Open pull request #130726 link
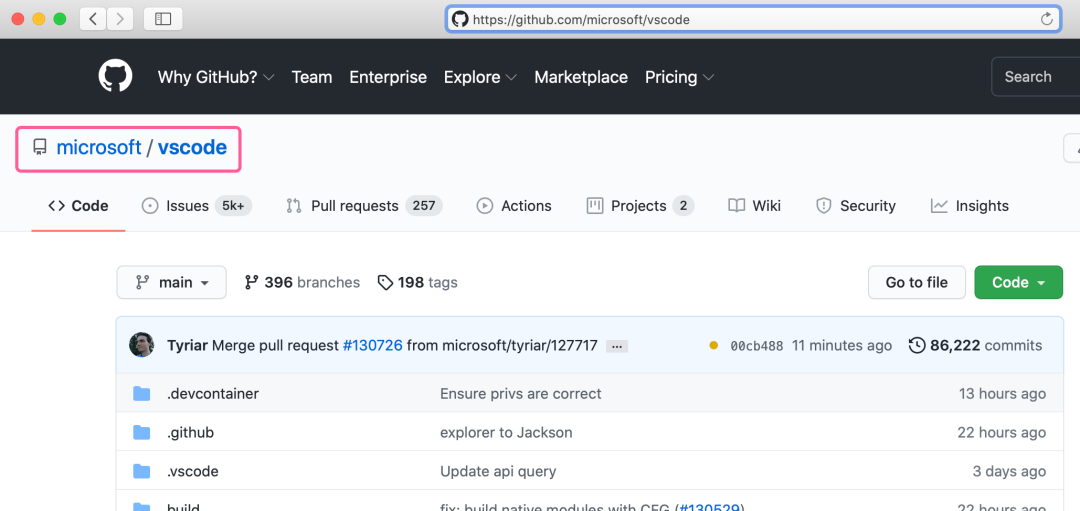The image size is (1080, 511). [x=373, y=346]
